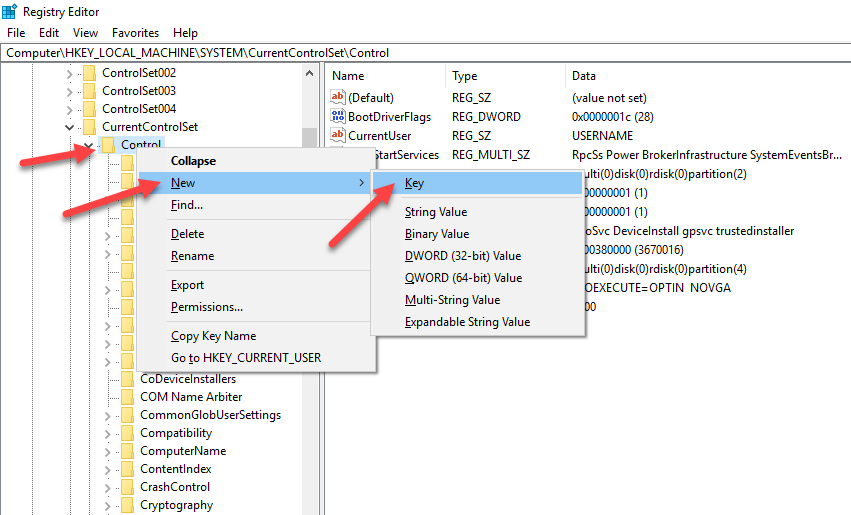Click the COM Name Arbiter folder icon
The height and width of the screenshot is (515, 851).
click(x=127, y=397)
